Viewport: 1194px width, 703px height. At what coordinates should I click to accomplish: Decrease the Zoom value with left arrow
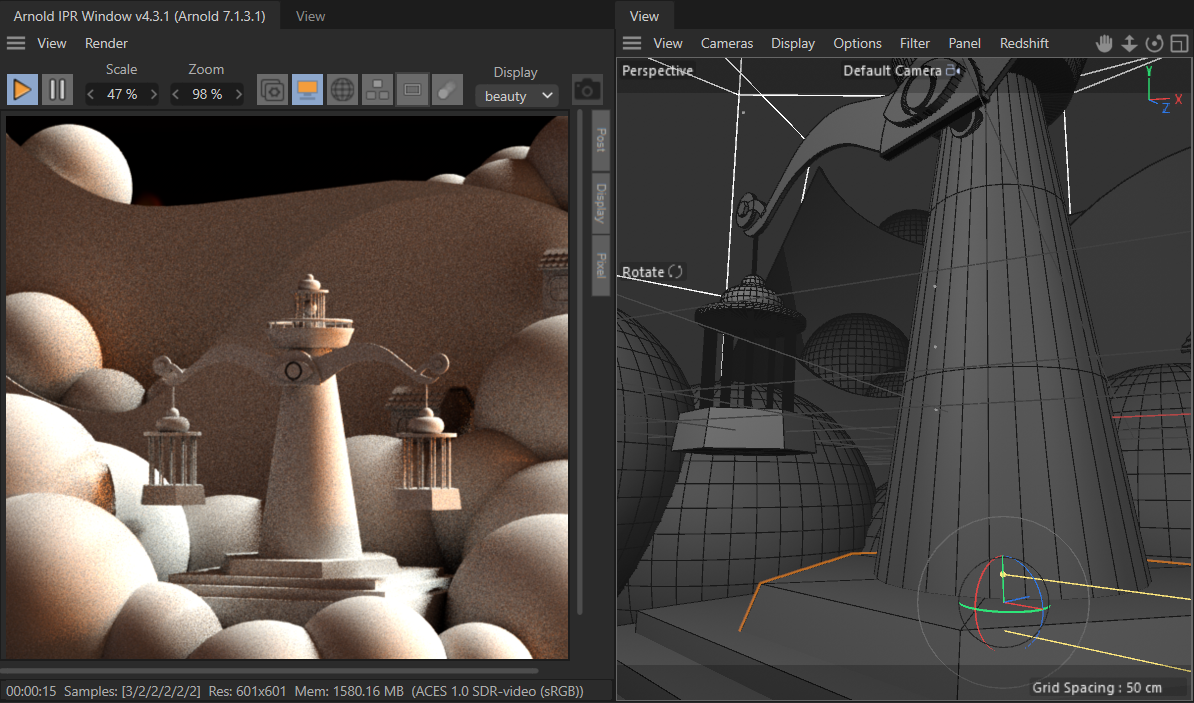pyautogui.click(x=176, y=94)
